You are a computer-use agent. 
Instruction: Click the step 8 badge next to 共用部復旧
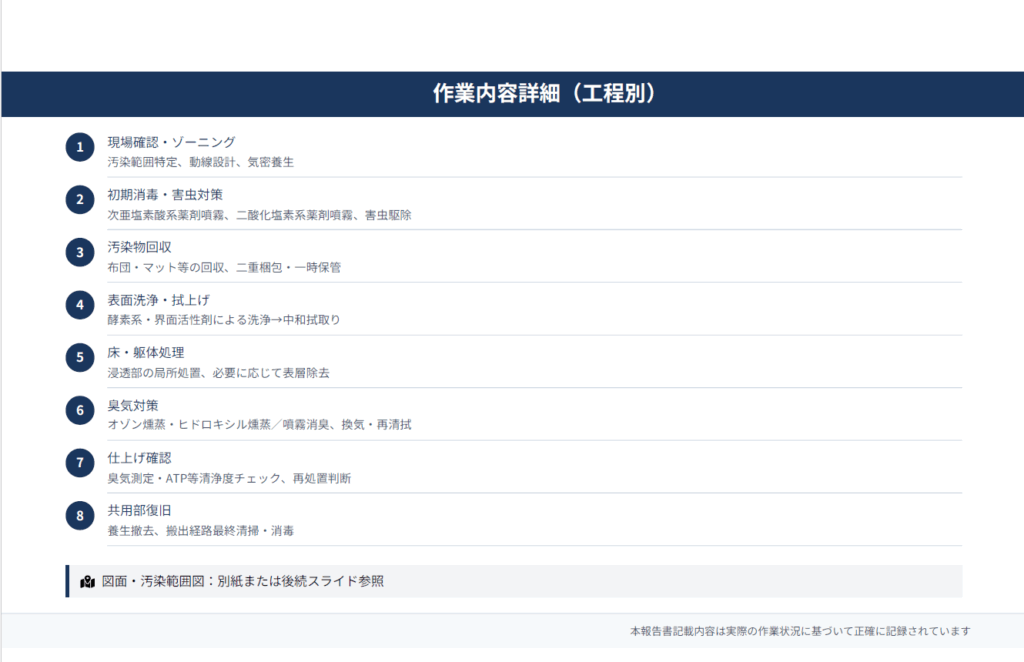pyautogui.click(x=79, y=514)
